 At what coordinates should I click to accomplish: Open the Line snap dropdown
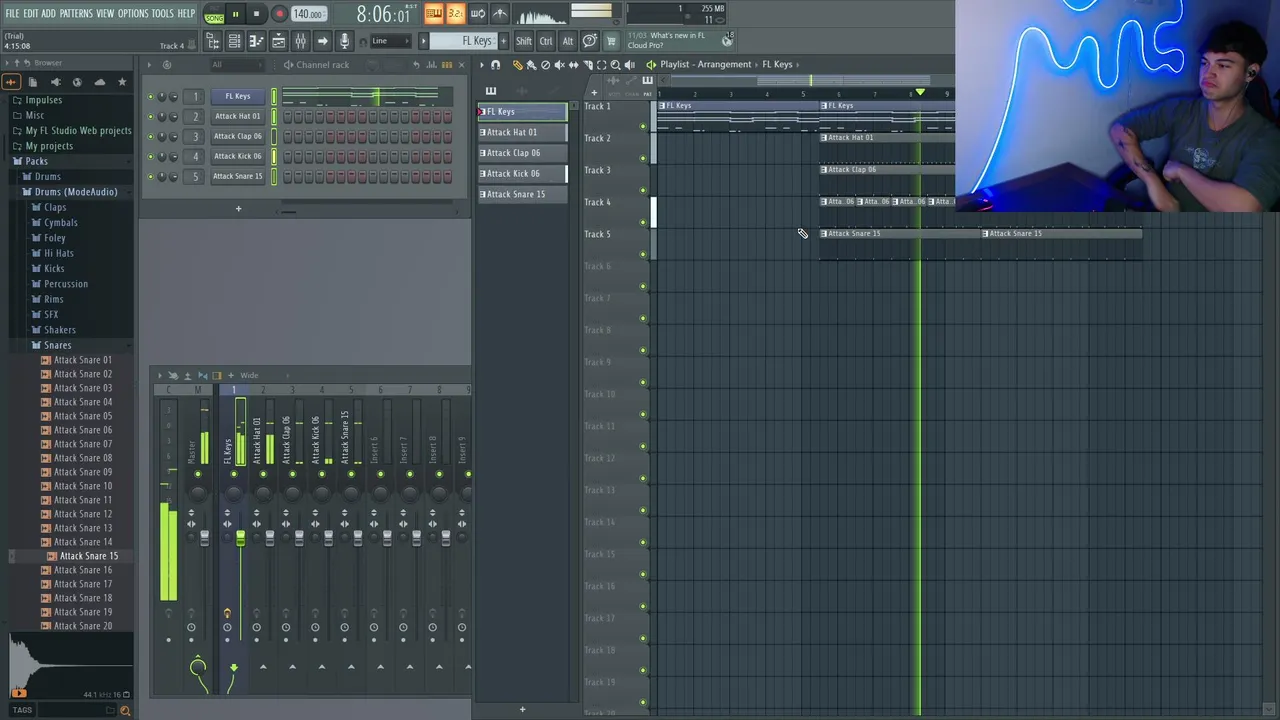[390, 41]
